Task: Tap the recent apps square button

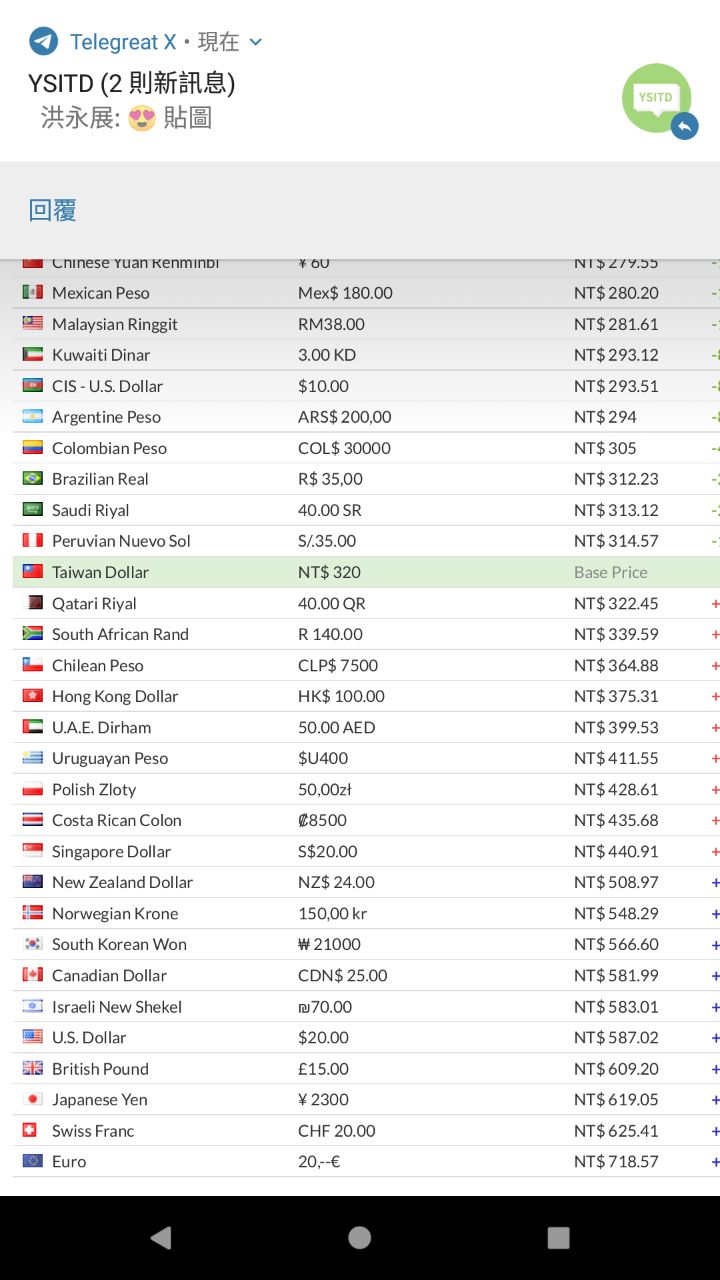Action: [x=559, y=1238]
